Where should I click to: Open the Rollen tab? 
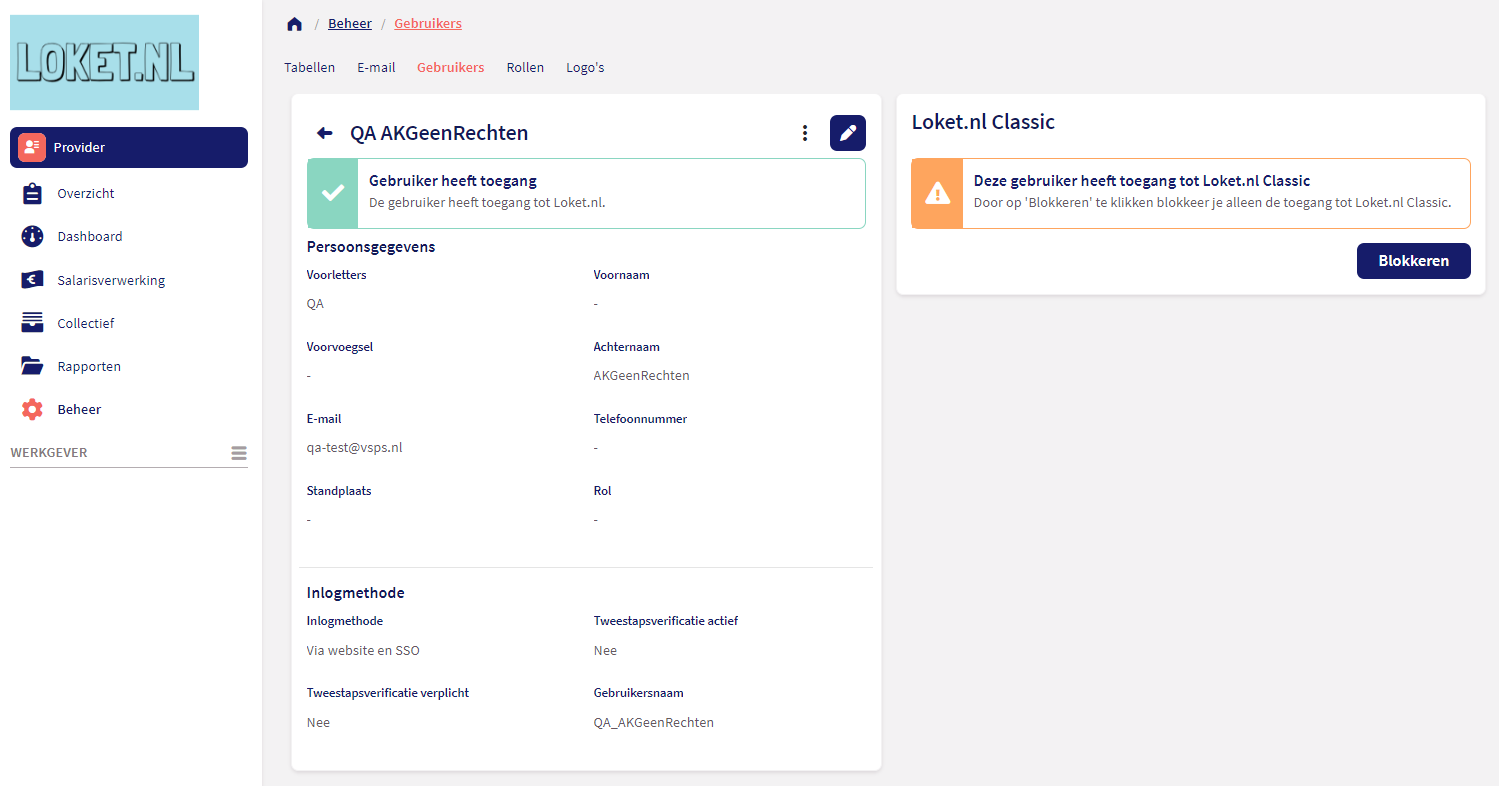coord(525,68)
